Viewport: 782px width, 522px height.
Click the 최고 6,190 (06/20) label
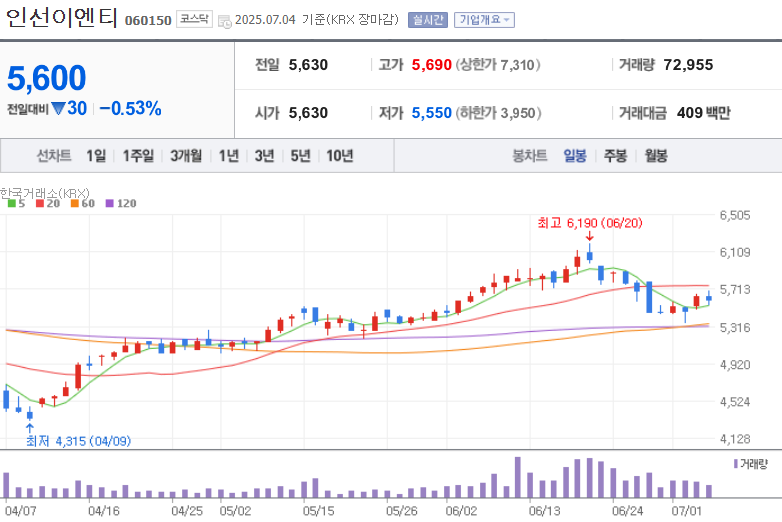pos(590,223)
